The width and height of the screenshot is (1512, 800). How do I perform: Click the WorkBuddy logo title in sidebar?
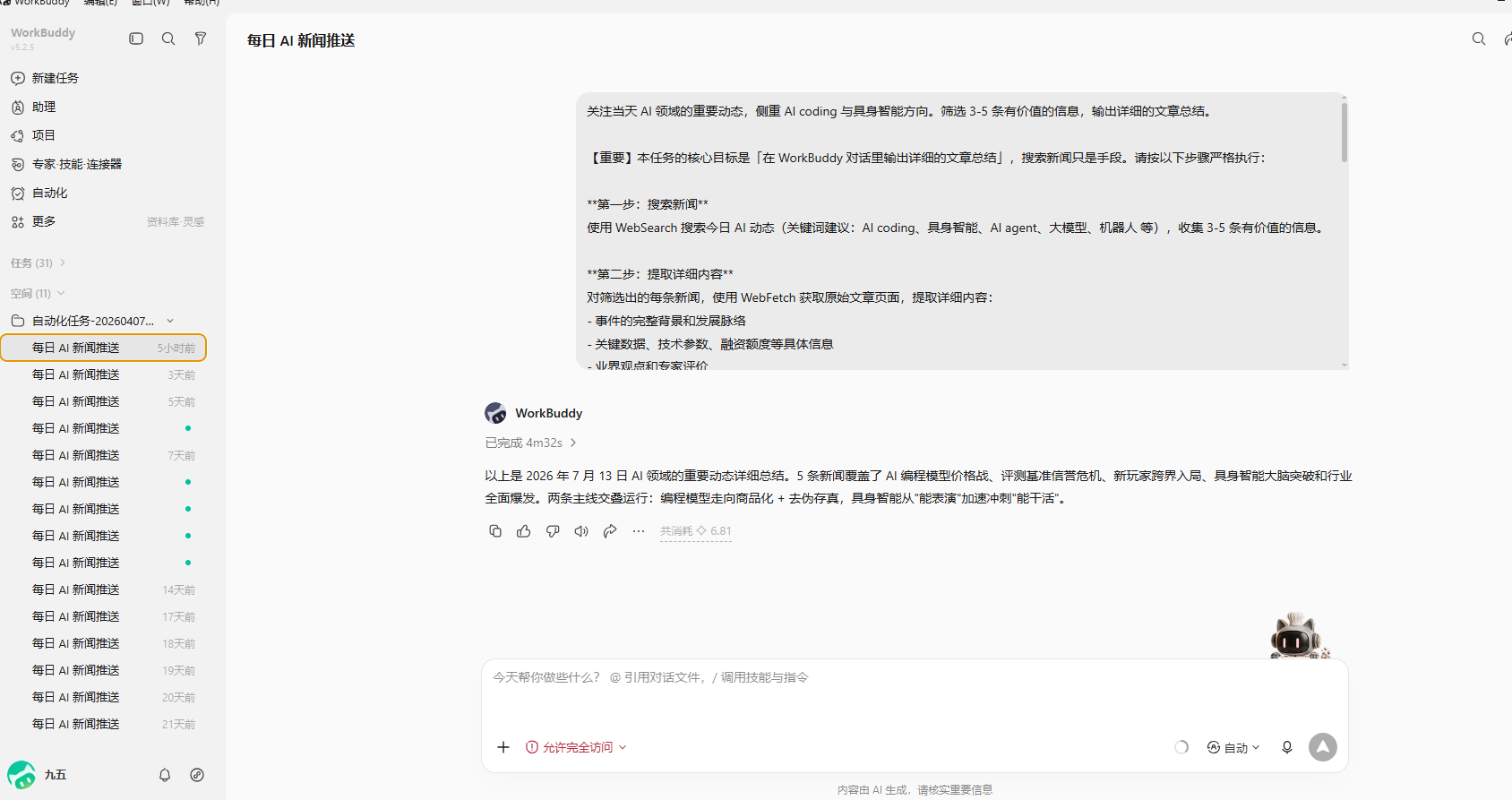[x=43, y=33]
